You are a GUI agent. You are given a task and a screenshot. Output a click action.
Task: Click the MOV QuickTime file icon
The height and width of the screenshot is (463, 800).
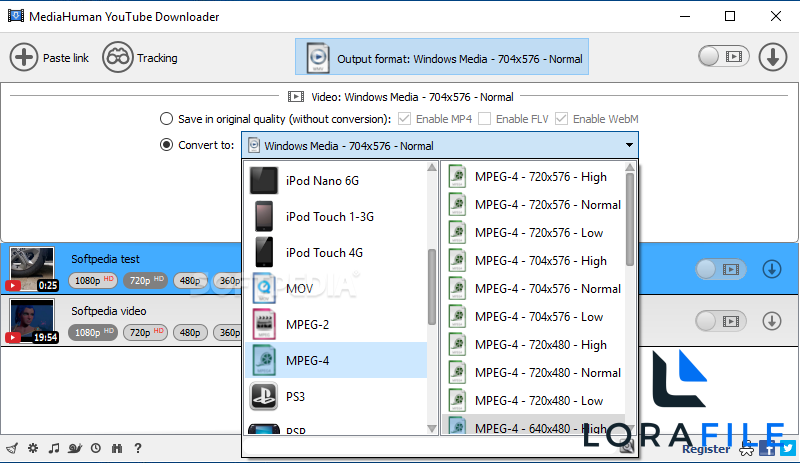[x=264, y=288]
